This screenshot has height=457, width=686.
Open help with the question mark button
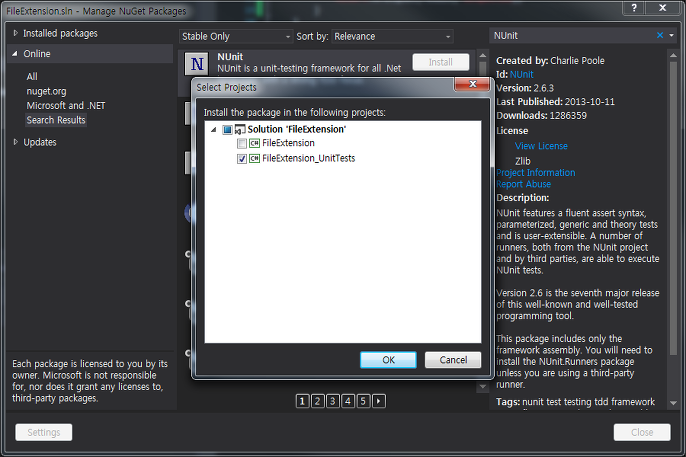pos(634,7)
